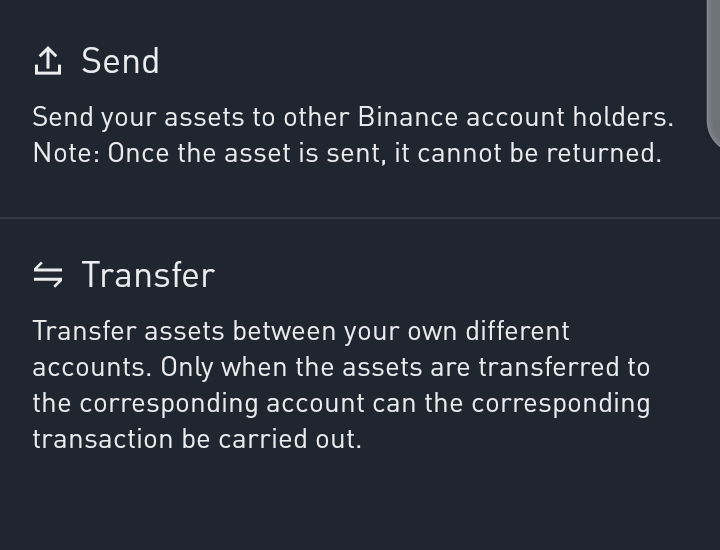The height and width of the screenshot is (550, 720).
Task: Click the Transfer double-arrow icon
Action: (x=48, y=275)
